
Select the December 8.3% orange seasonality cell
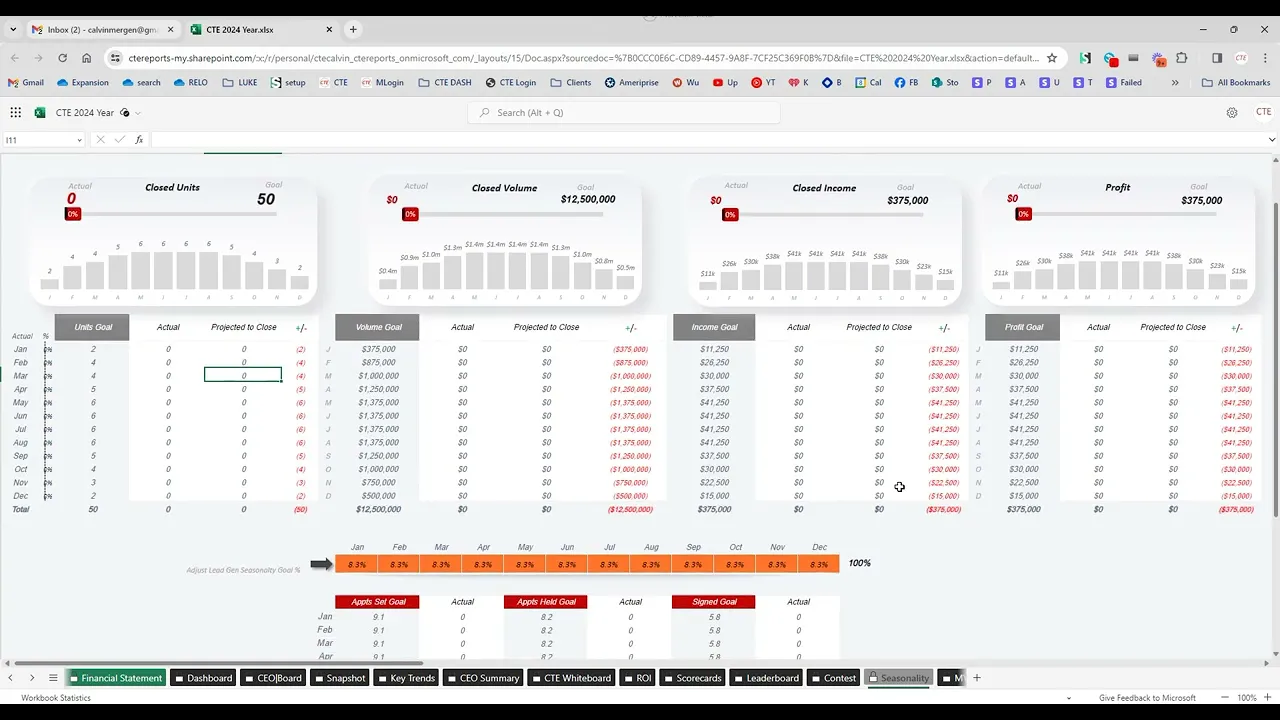818,565
